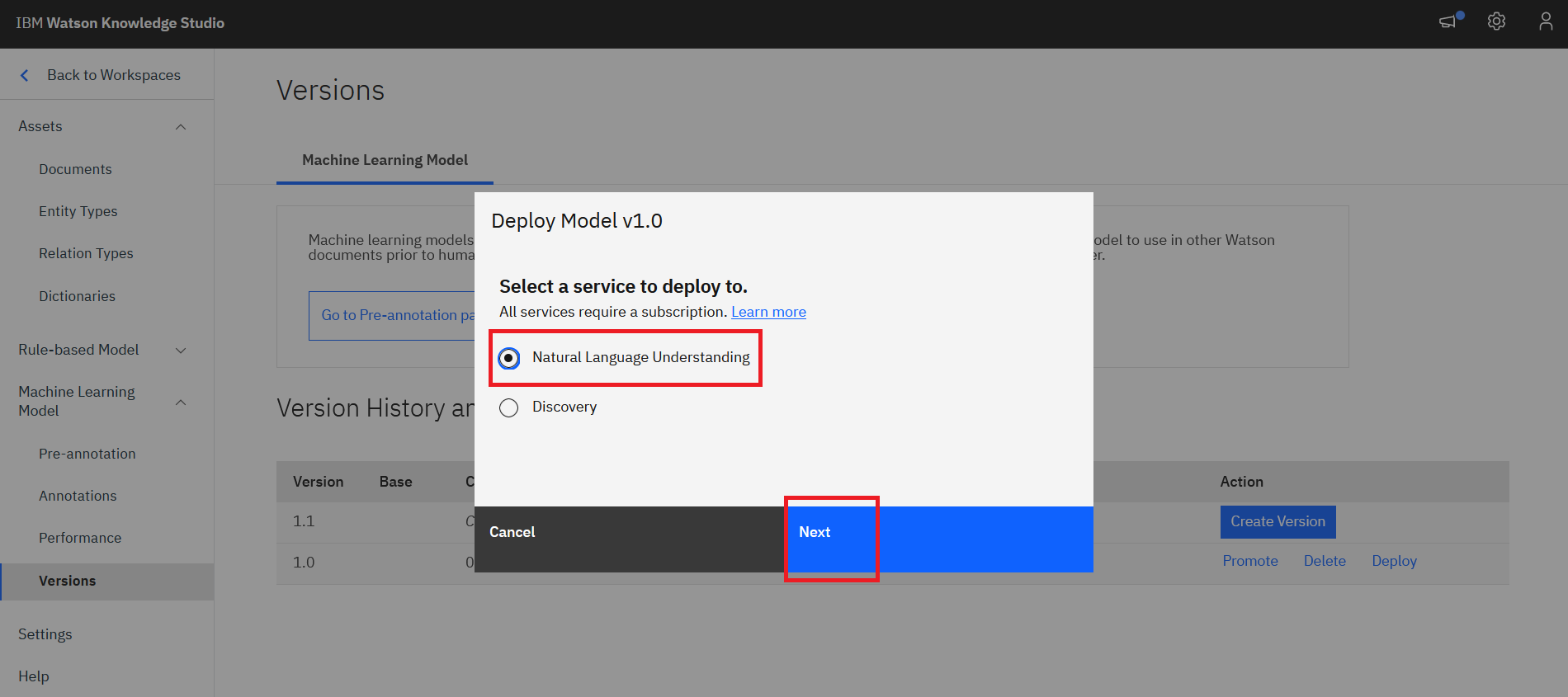
Task: Click version 1.0 cell in the table
Action: pyautogui.click(x=304, y=563)
